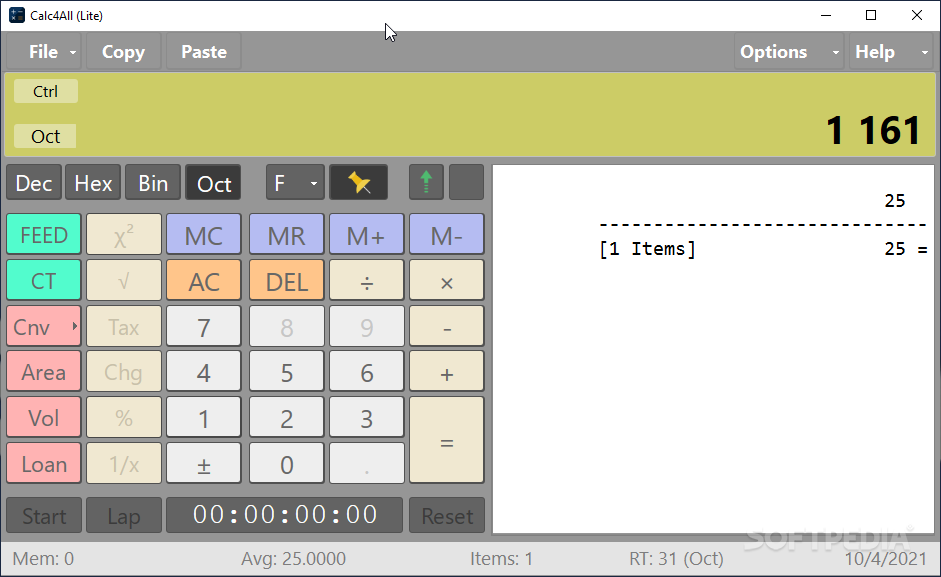Click the DEL key
The height and width of the screenshot is (577, 941).
tap(286, 280)
